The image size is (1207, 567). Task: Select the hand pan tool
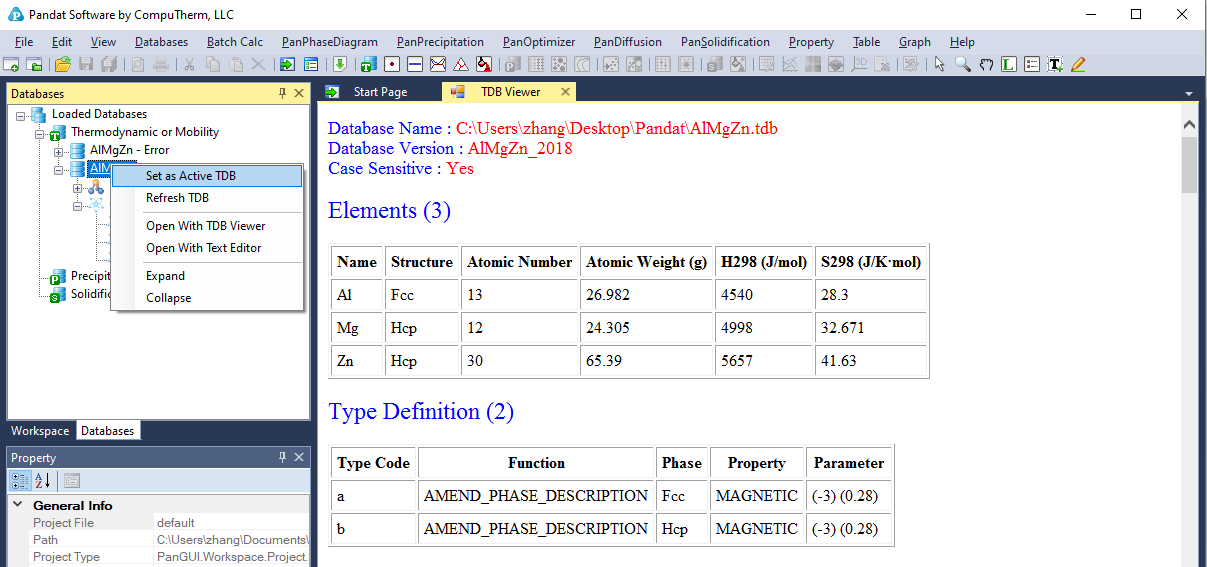click(x=986, y=64)
